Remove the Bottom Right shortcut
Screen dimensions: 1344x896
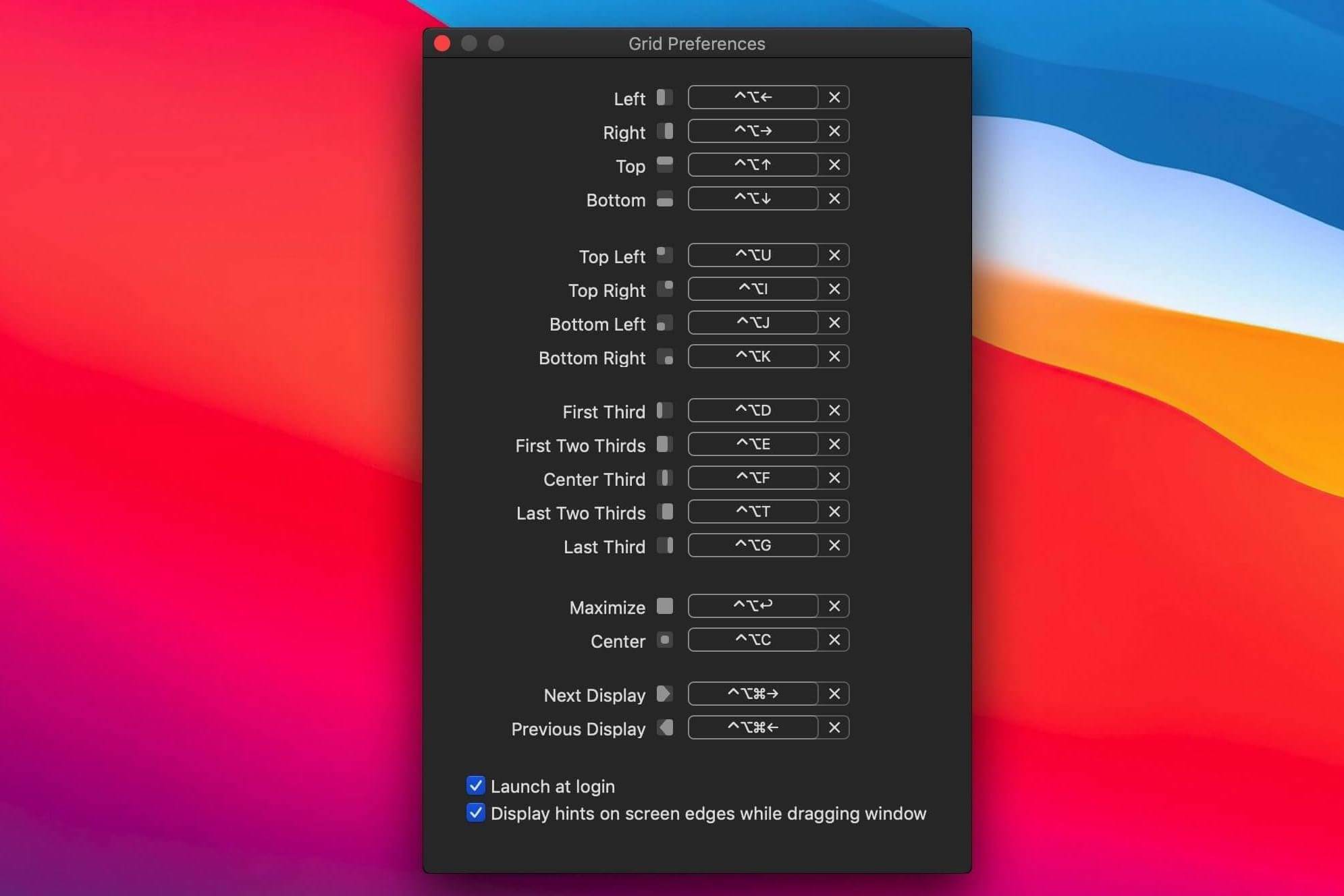point(834,357)
